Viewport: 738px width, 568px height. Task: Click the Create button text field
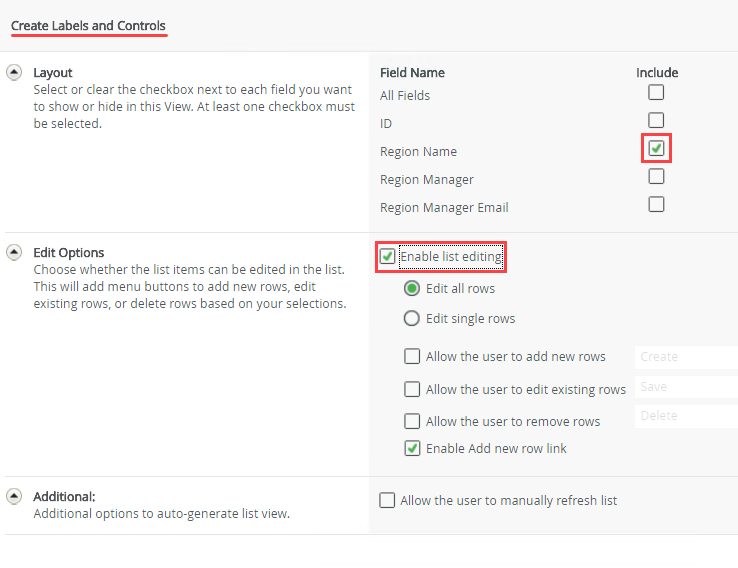tap(686, 357)
